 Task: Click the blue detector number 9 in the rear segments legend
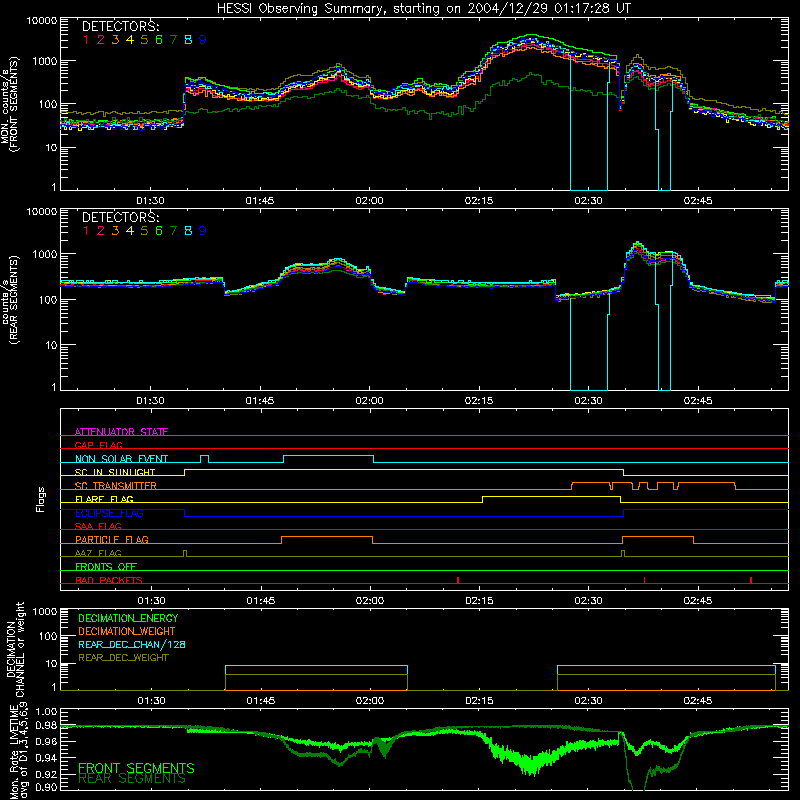coord(203,231)
